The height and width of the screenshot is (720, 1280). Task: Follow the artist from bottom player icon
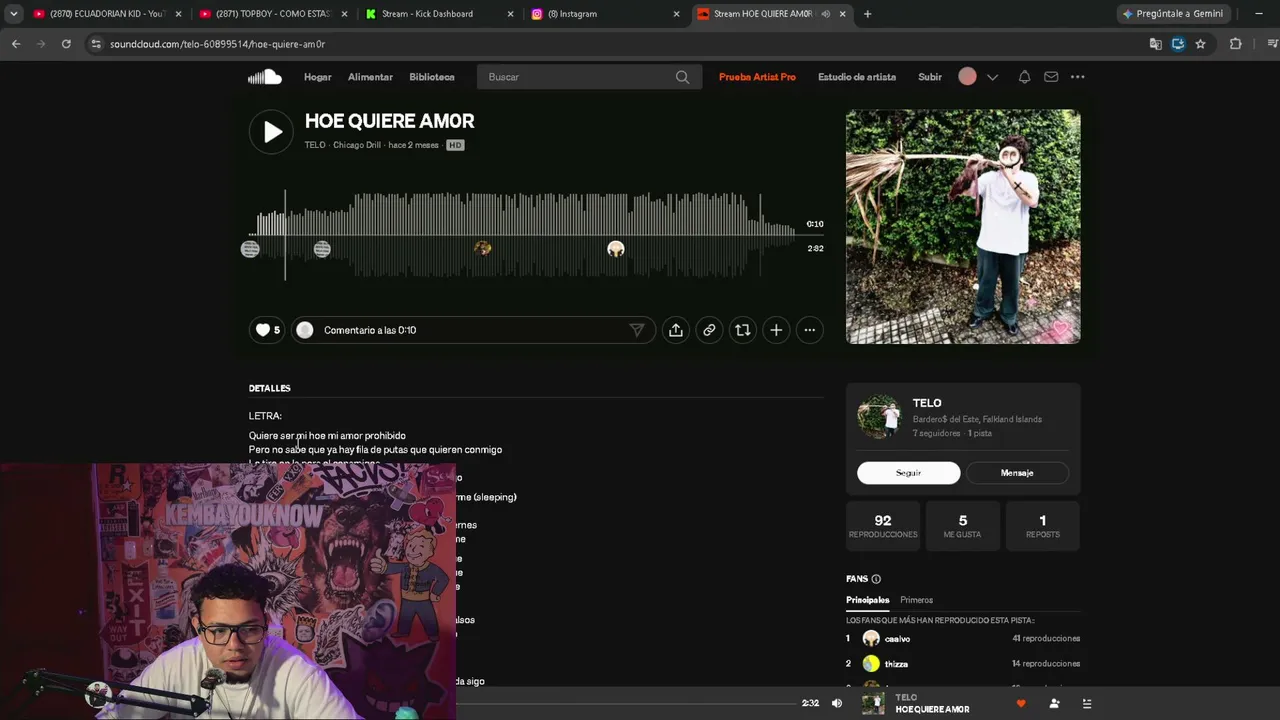click(1054, 703)
